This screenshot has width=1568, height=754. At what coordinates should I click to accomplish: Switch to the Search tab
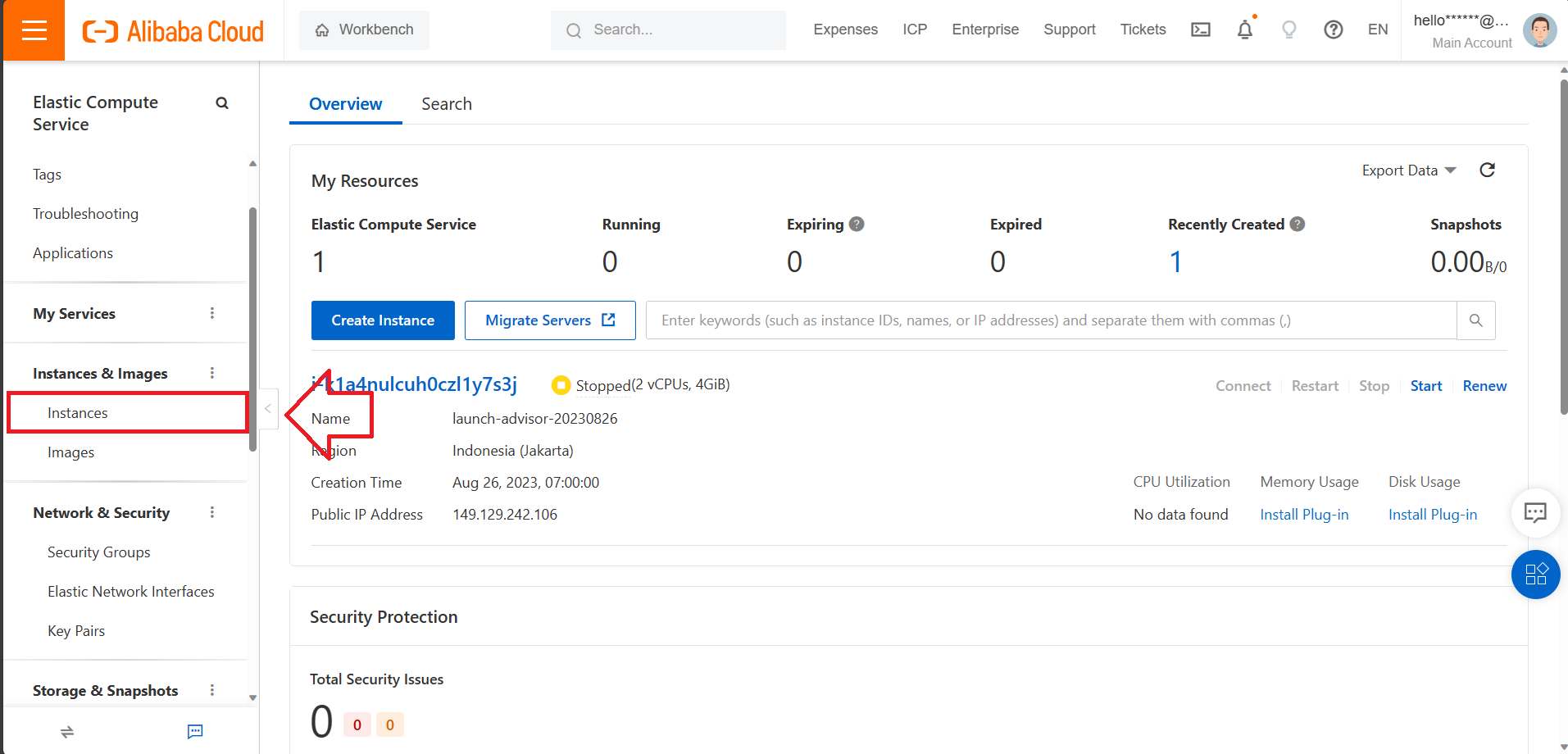447,104
